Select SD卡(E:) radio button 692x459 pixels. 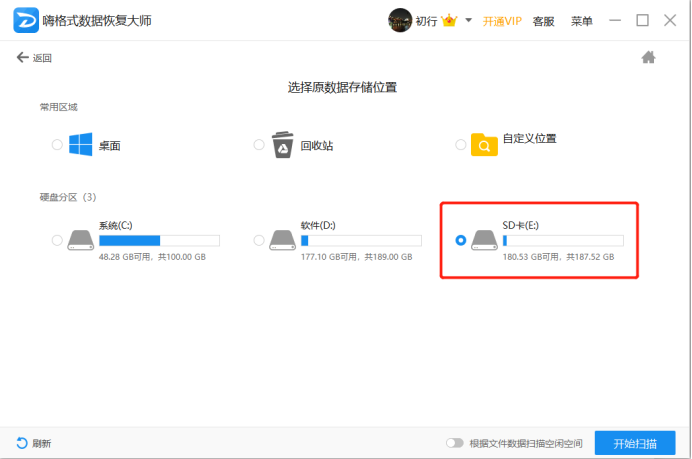click(461, 240)
